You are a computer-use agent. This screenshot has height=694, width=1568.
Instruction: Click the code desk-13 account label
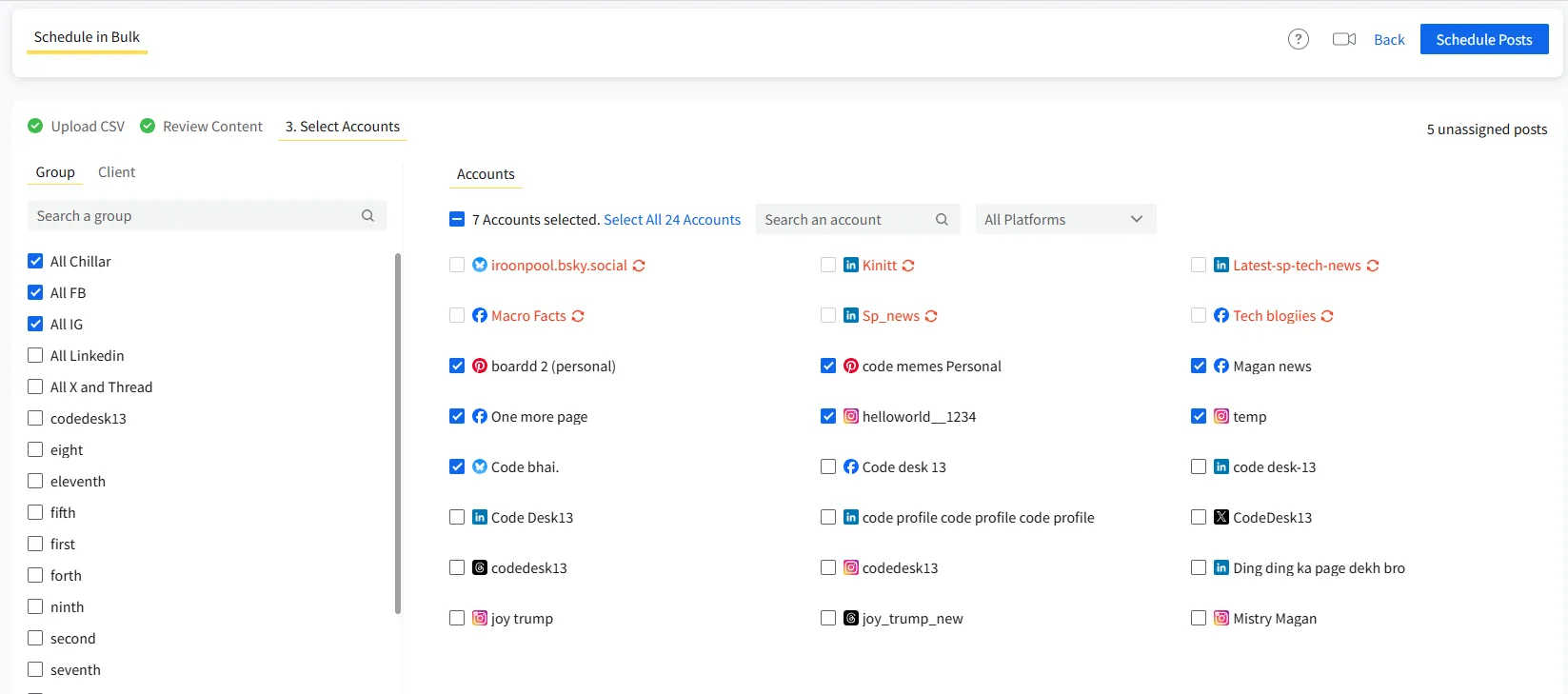1274,467
